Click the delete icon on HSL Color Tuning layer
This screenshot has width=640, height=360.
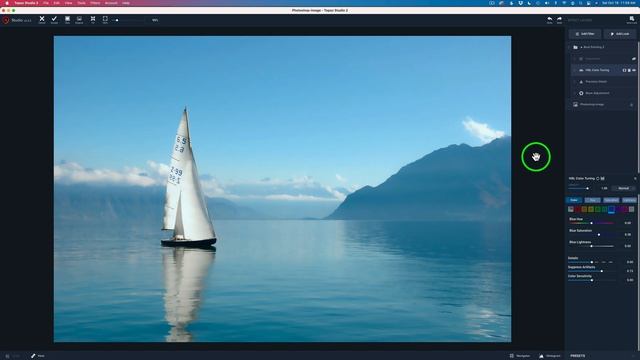click(629, 70)
